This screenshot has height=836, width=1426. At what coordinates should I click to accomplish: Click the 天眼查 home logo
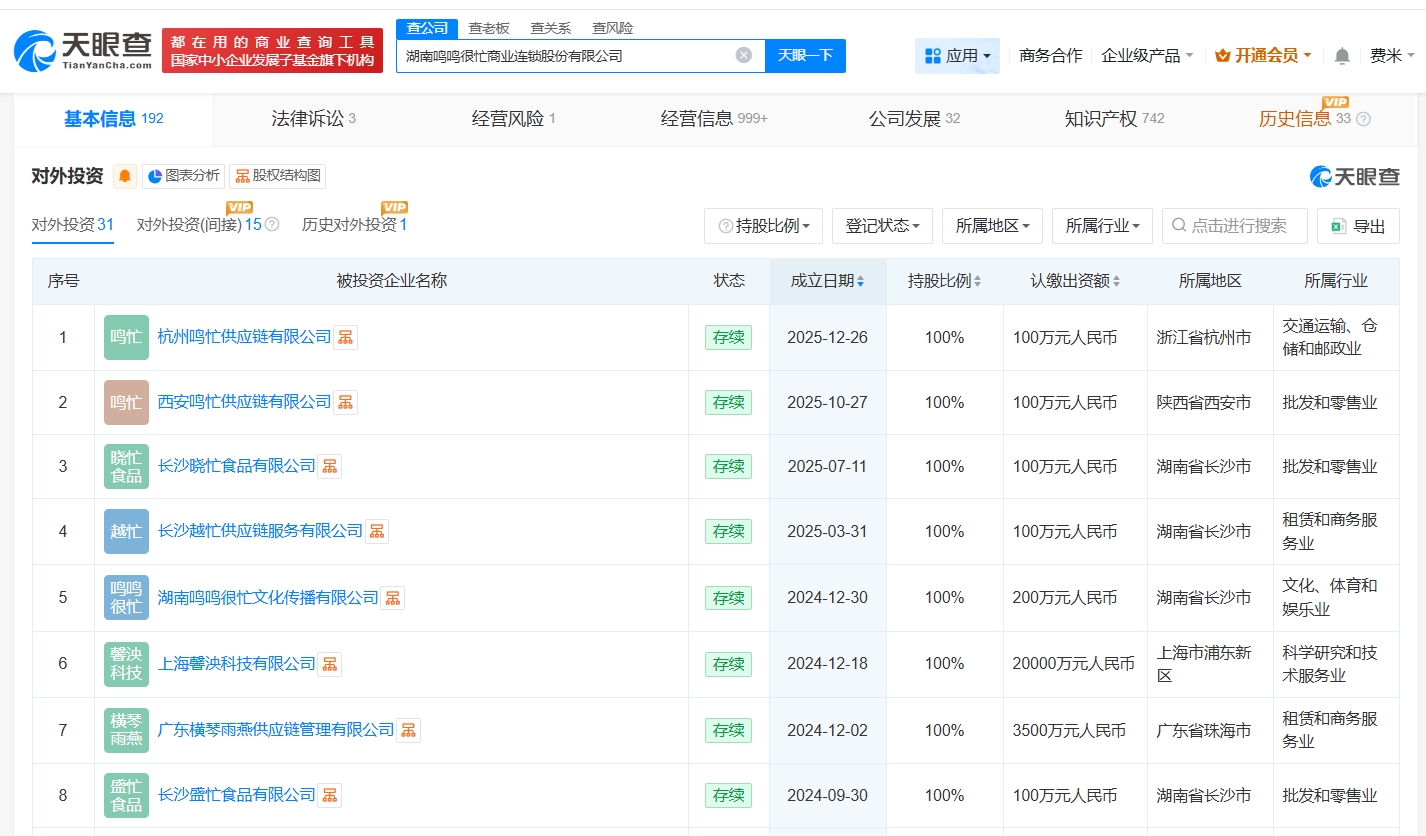[x=84, y=50]
